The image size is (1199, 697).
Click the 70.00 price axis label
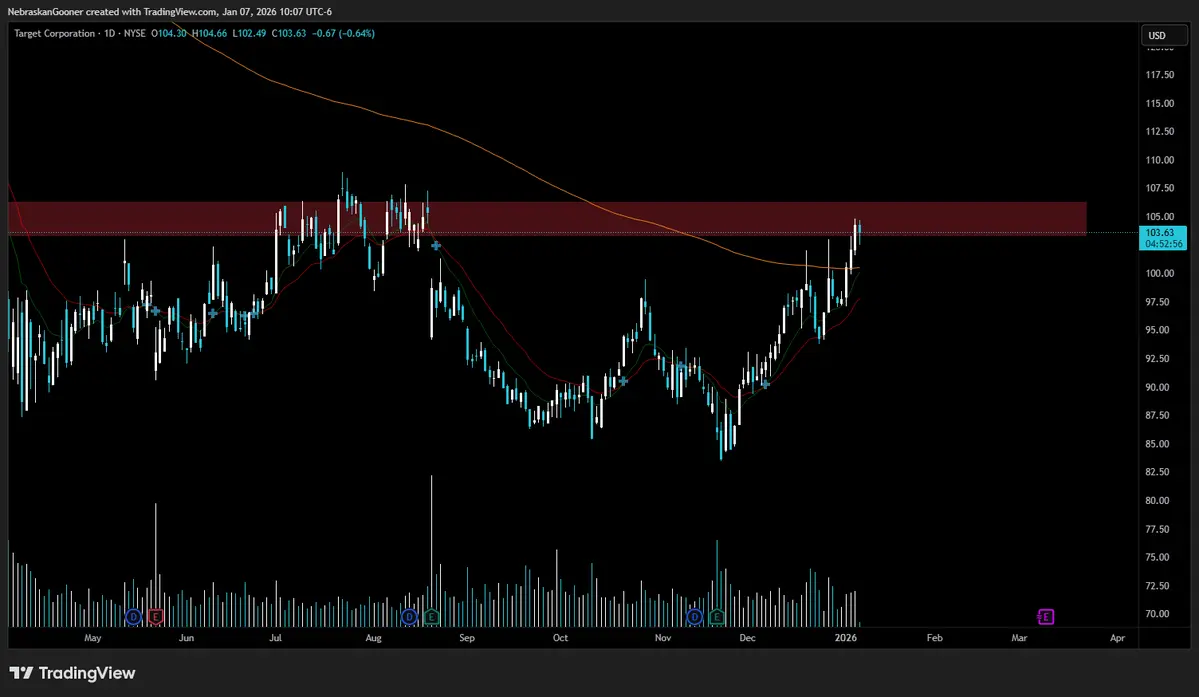[x=1157, y=614]
